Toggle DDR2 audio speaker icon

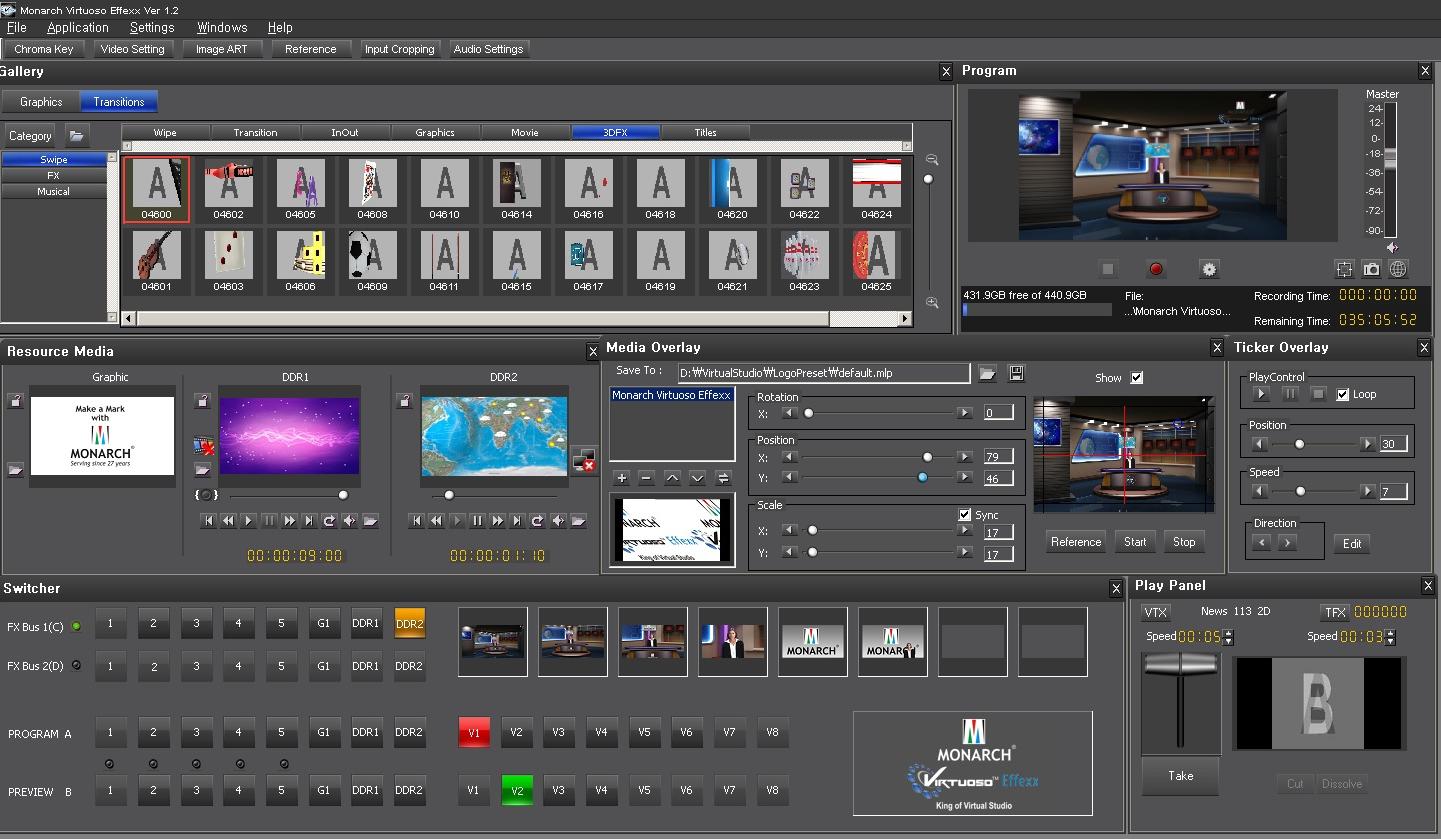pos(558,521)
